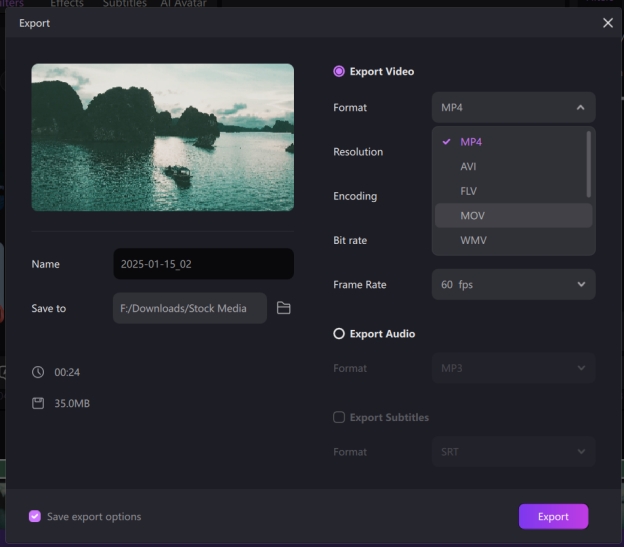Open the Effects tab behind the dialog

point(67,3)
